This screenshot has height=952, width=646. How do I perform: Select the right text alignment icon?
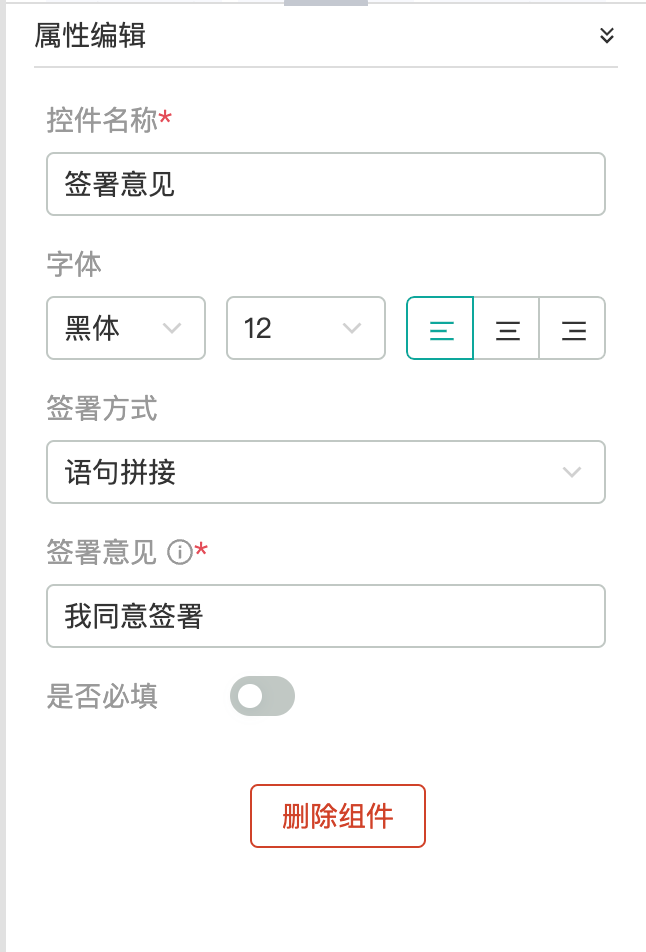tap(573, 328)
